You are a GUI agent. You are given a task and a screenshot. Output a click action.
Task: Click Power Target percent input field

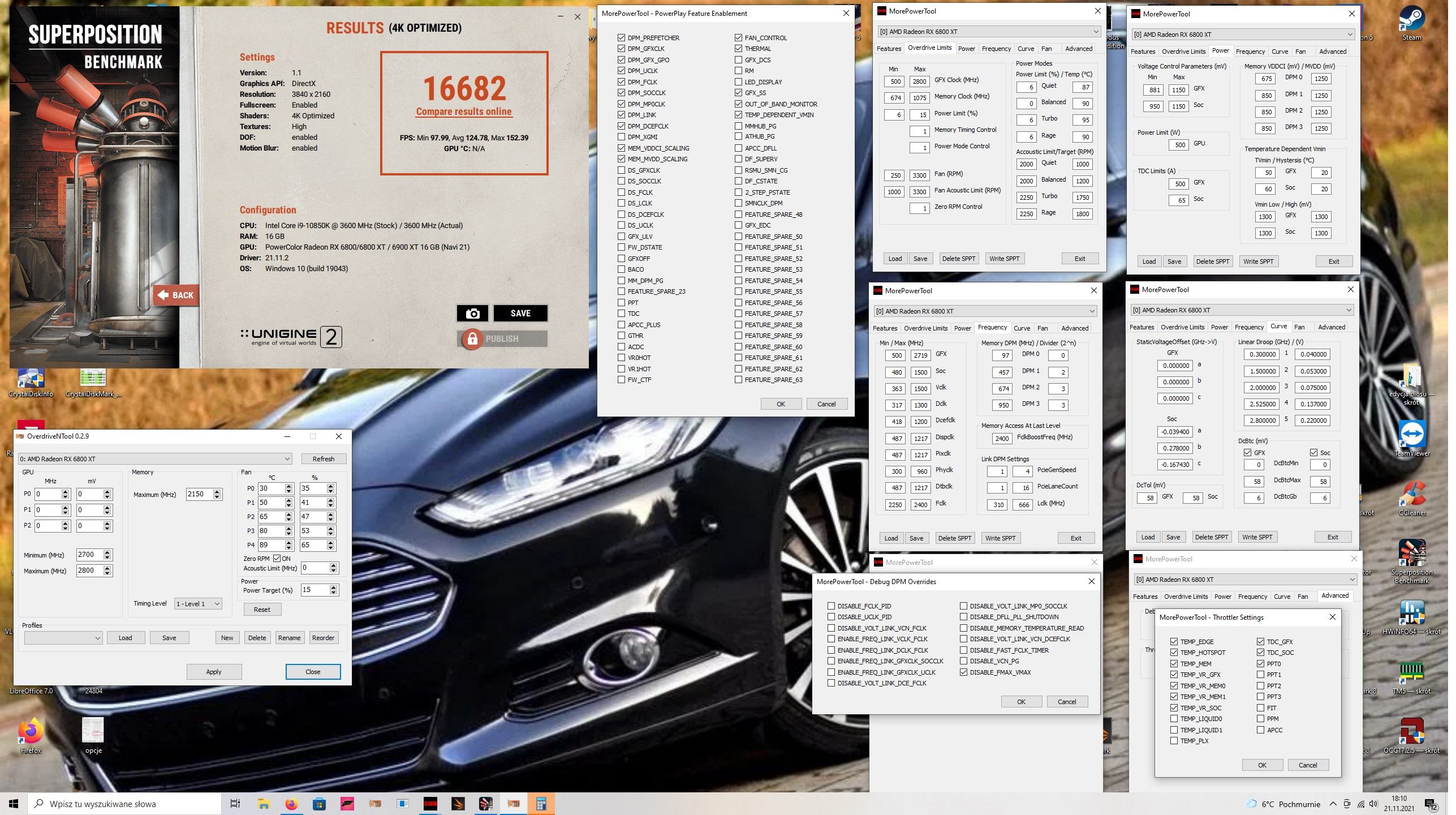315,590
